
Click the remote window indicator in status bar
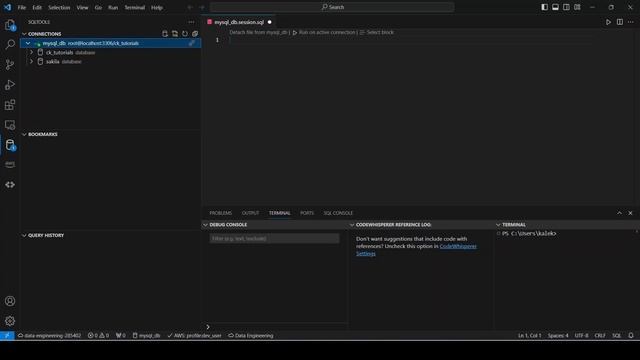7,336
